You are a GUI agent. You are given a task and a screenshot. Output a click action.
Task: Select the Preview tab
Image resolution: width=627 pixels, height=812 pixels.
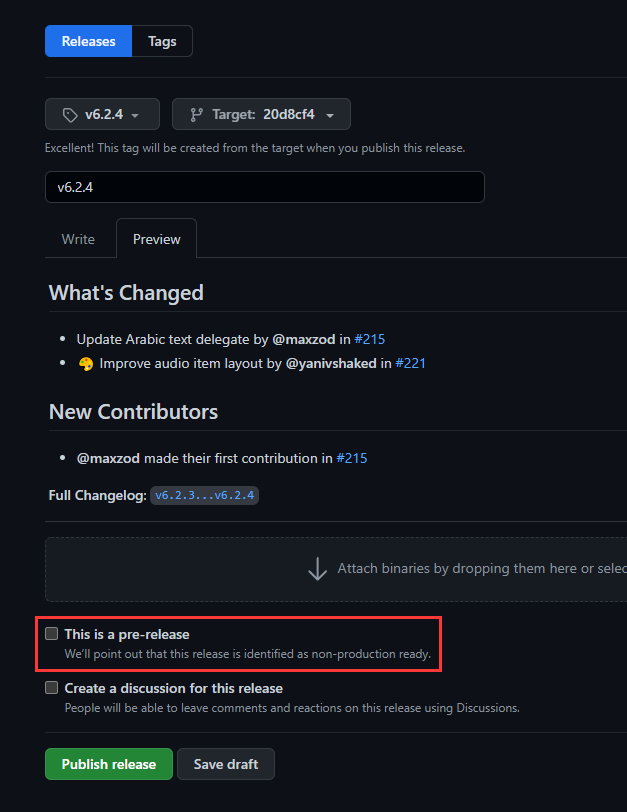point(157,239)
